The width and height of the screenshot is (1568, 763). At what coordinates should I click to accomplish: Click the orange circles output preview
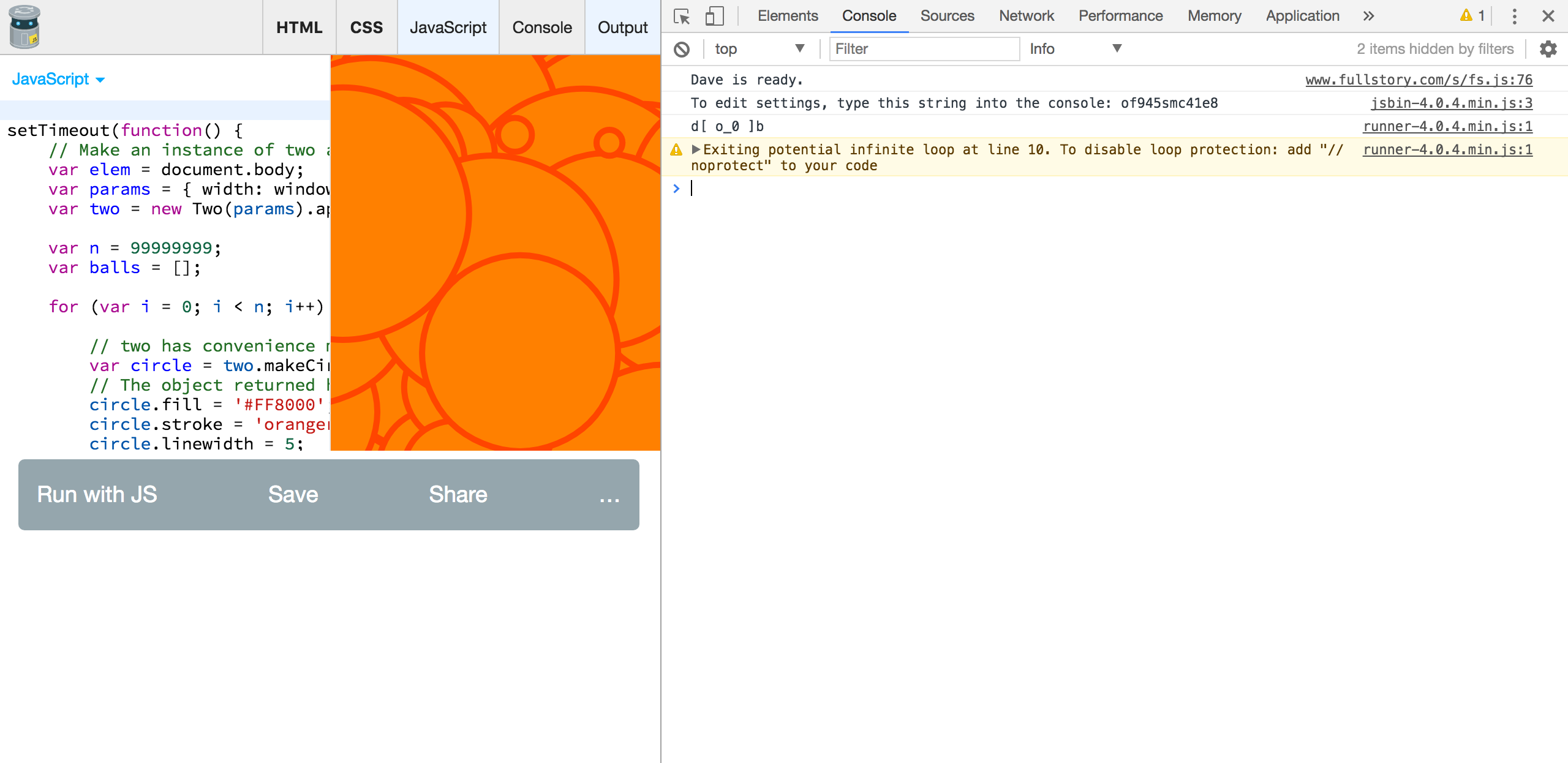point(495,252)
